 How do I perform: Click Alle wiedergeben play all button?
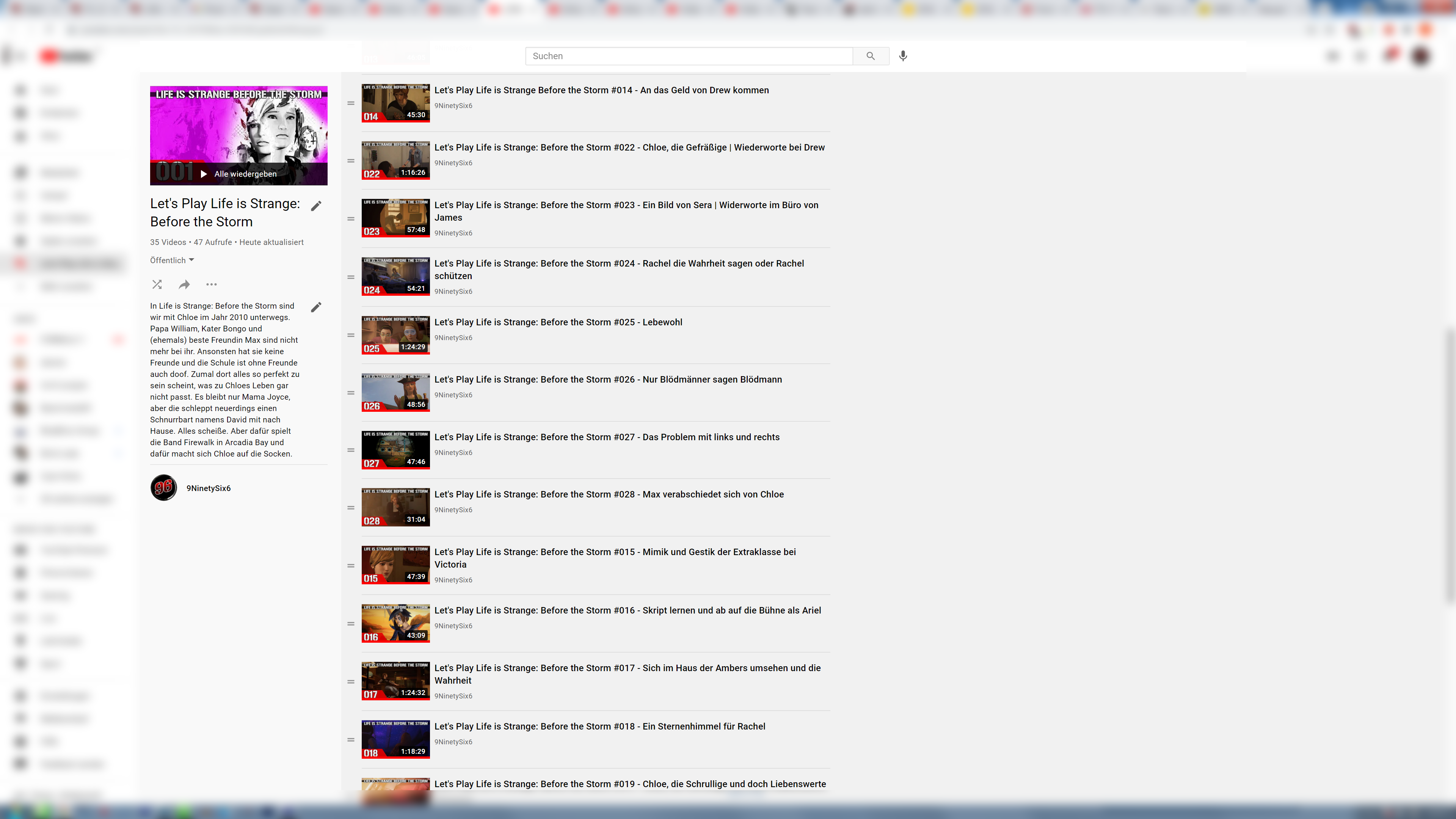239,174
